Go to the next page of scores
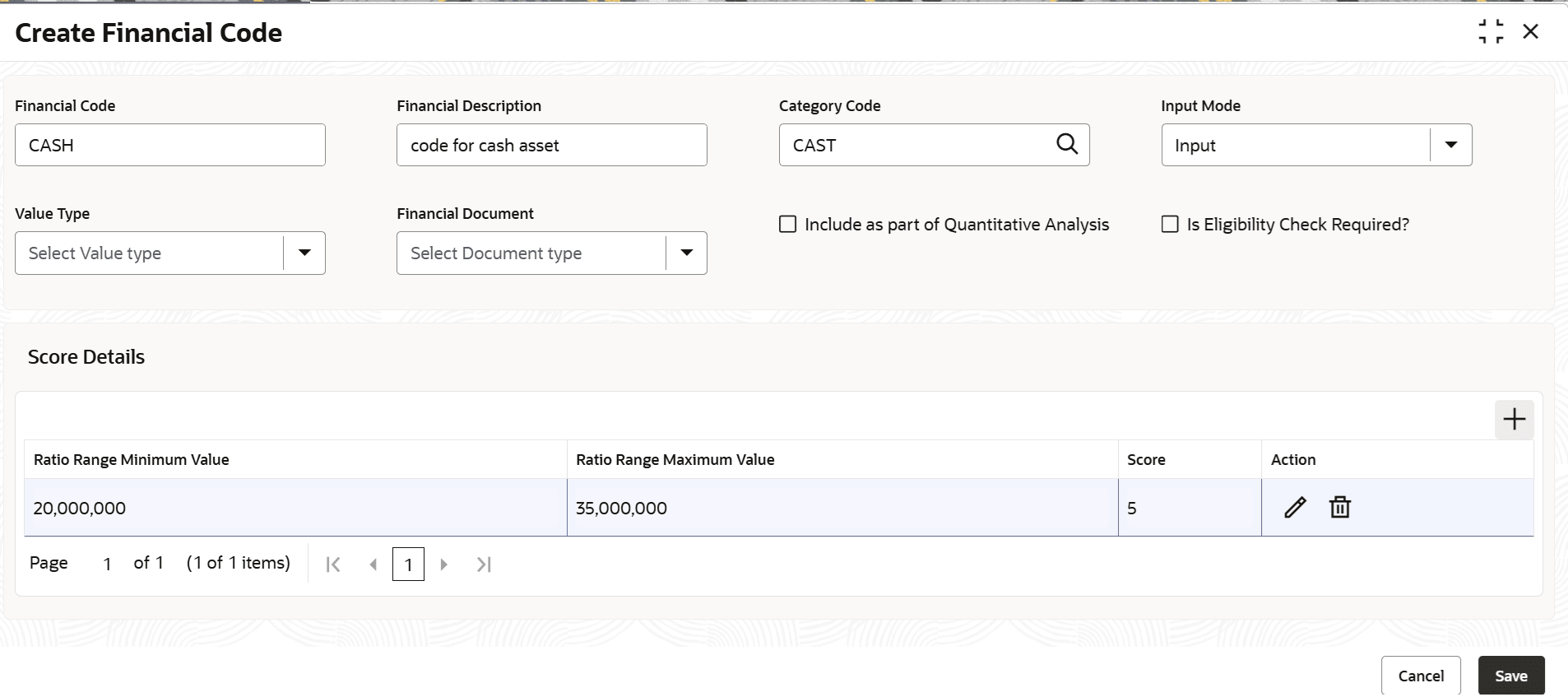 click(444, 565)
